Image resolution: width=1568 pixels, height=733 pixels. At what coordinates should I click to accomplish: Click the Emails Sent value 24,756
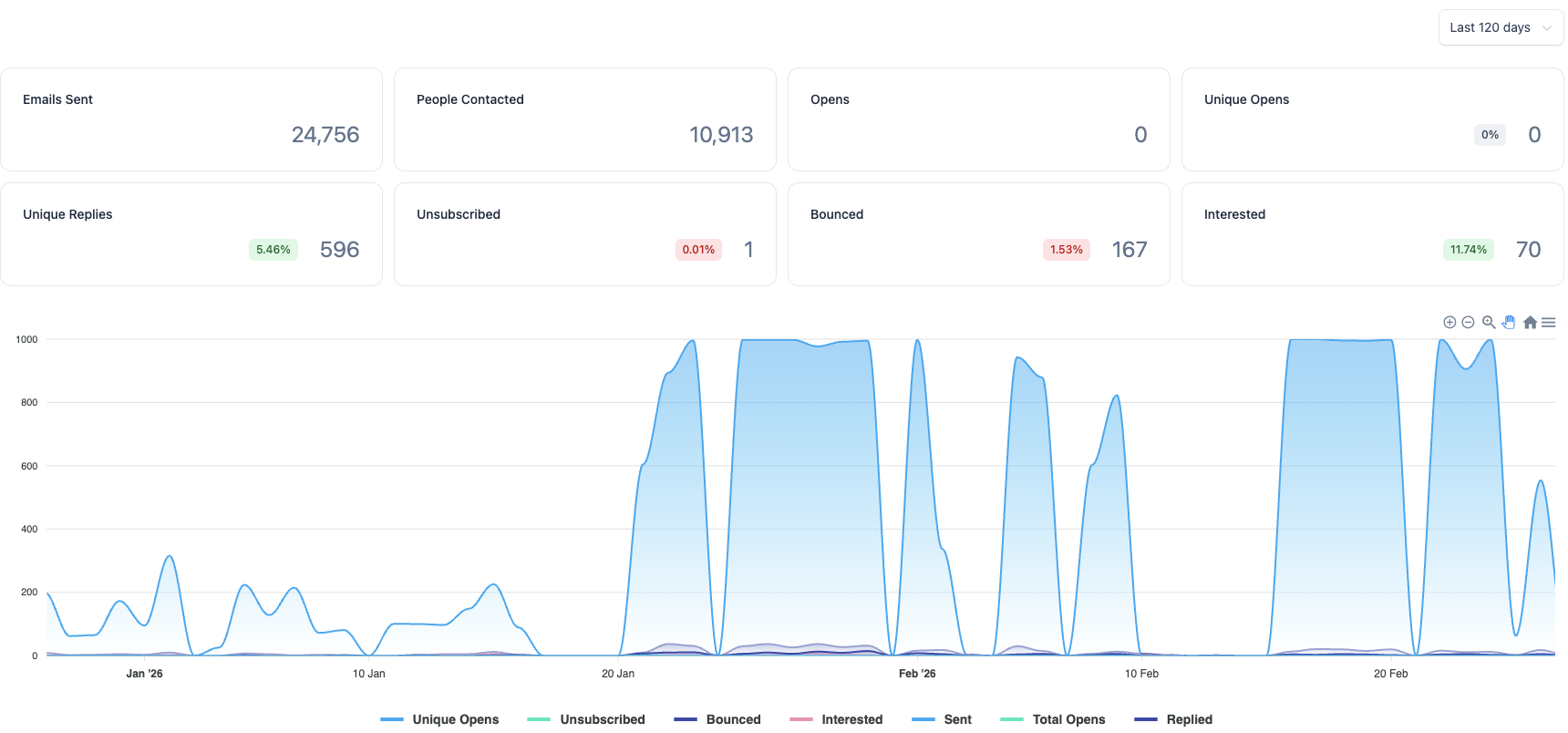click(x=325, y=135)
